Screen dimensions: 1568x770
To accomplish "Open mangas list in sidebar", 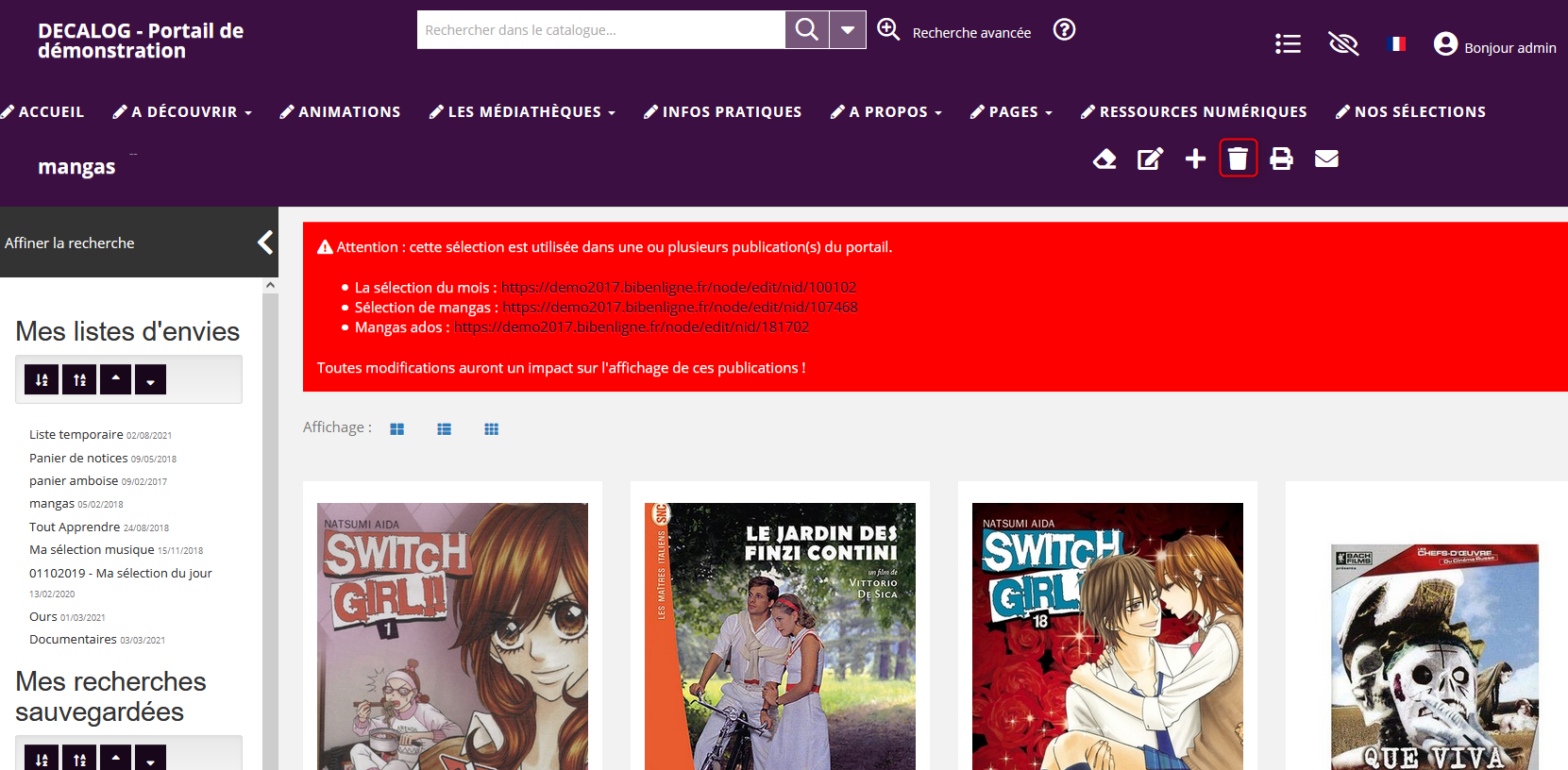I will tap(52, 504).
